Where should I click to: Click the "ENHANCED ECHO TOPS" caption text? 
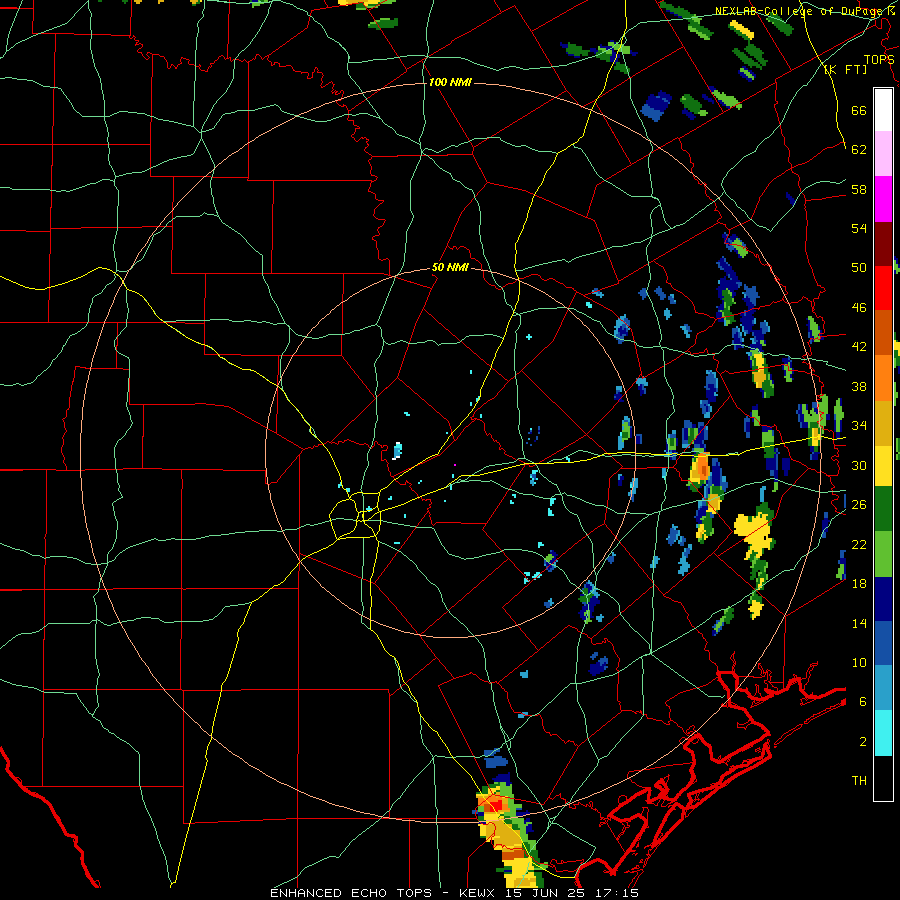351,893
